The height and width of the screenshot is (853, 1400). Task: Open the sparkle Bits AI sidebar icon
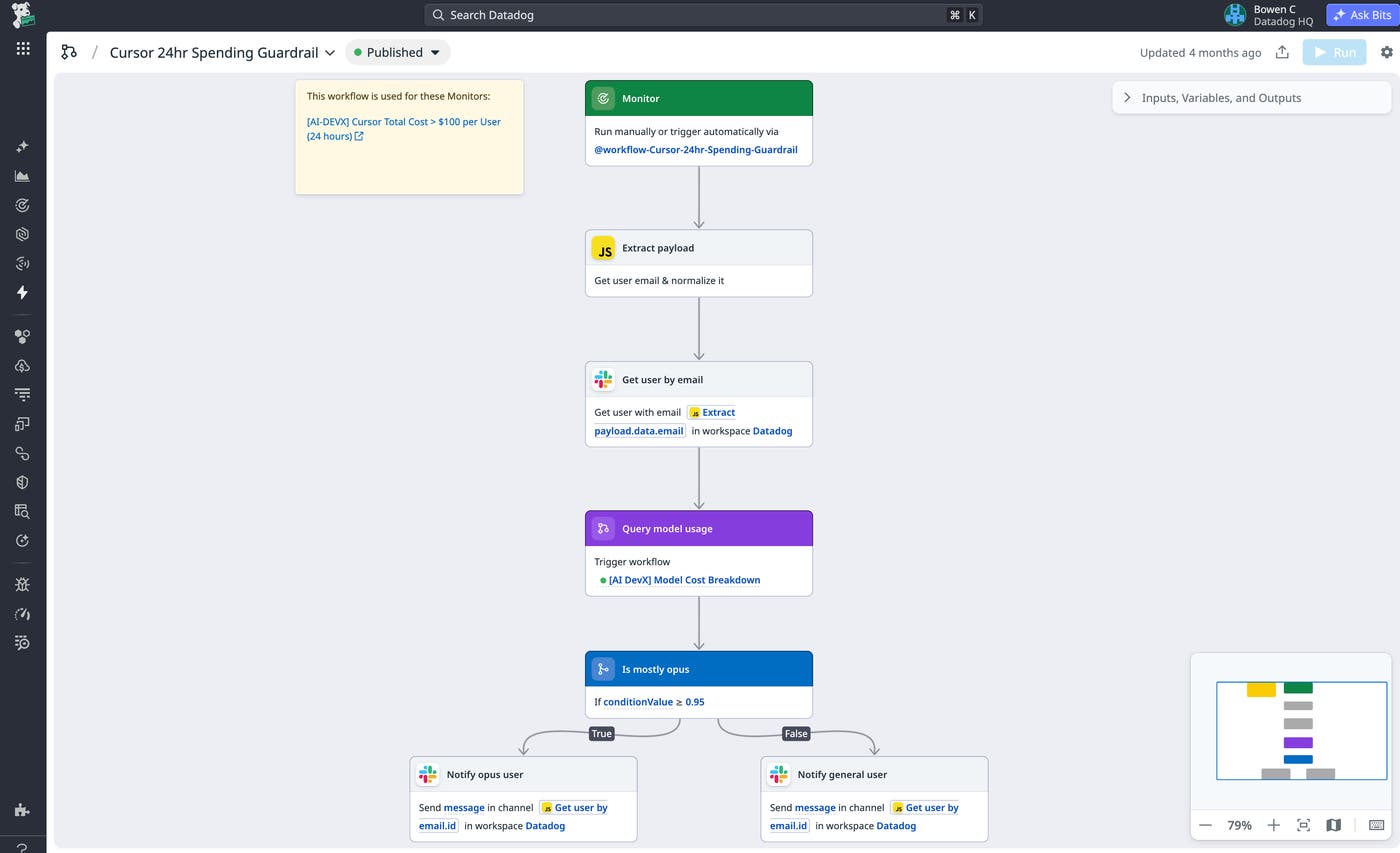click(x=22, y=147)
